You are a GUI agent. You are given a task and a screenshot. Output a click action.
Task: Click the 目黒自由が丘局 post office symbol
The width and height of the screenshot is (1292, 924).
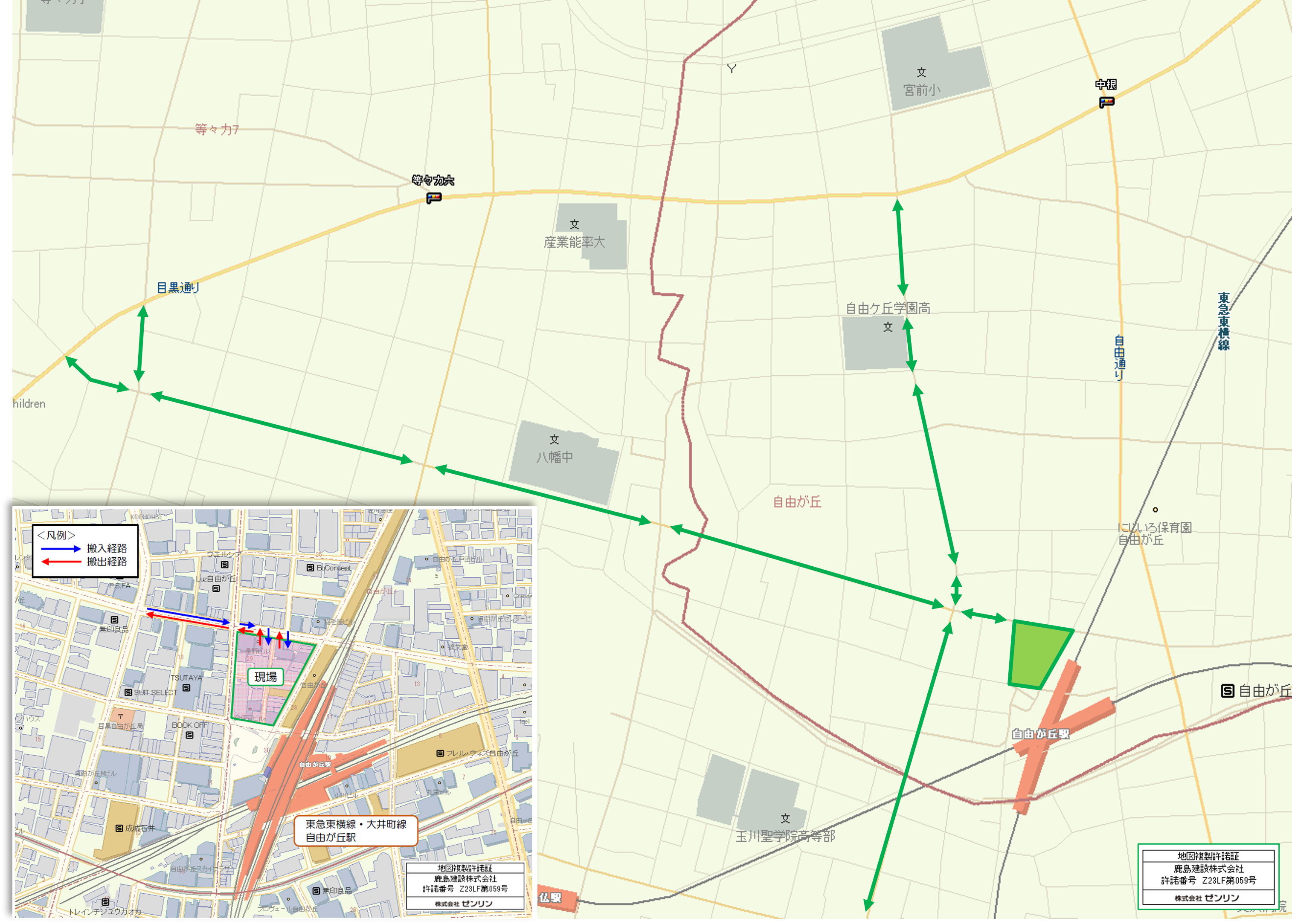coord(121,717)
